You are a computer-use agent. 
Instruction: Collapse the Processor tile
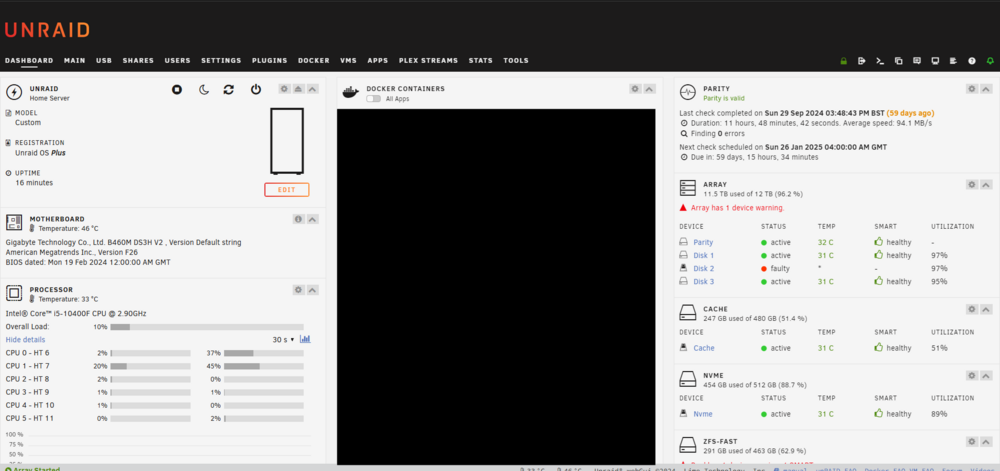point(312,290)
